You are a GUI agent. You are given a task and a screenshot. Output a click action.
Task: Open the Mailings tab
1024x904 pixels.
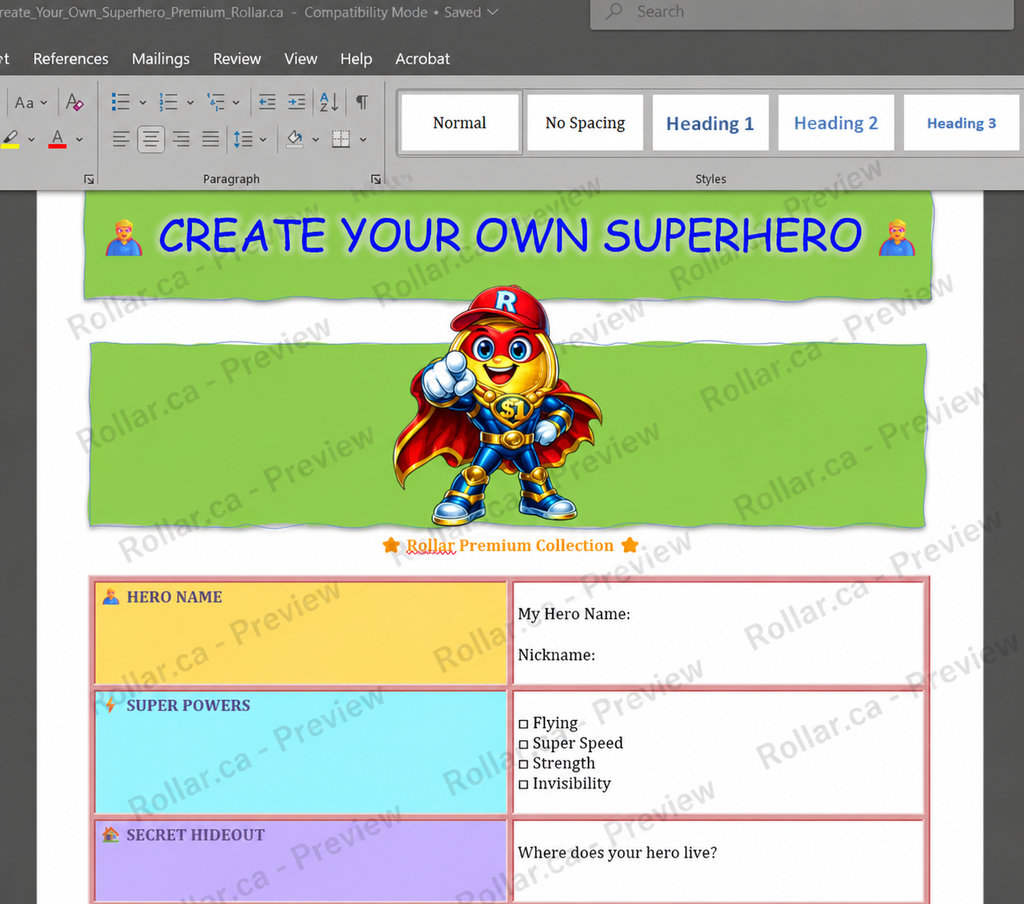point(161,59)
